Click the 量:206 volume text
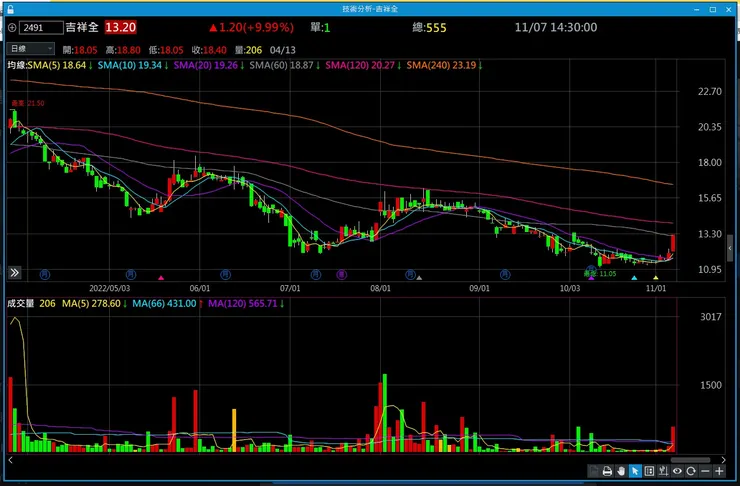 [248, 50]
